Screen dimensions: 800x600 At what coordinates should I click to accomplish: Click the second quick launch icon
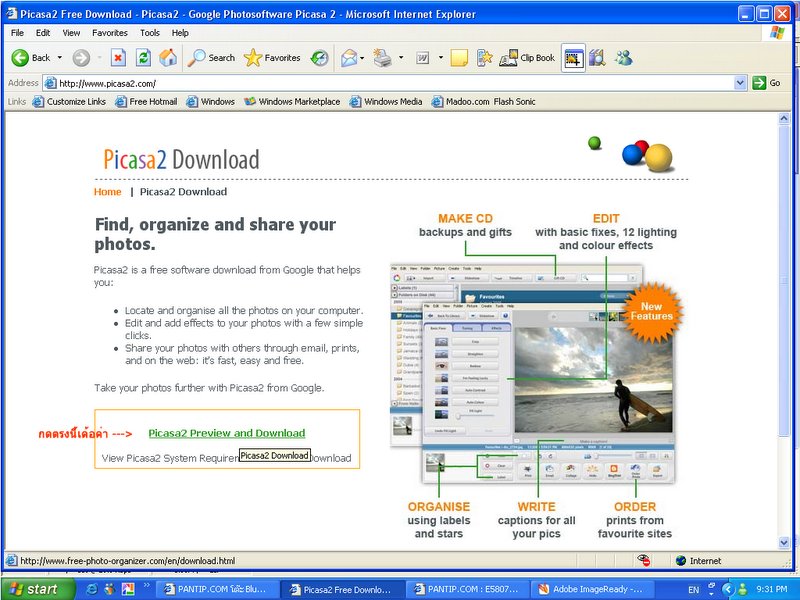110,589
